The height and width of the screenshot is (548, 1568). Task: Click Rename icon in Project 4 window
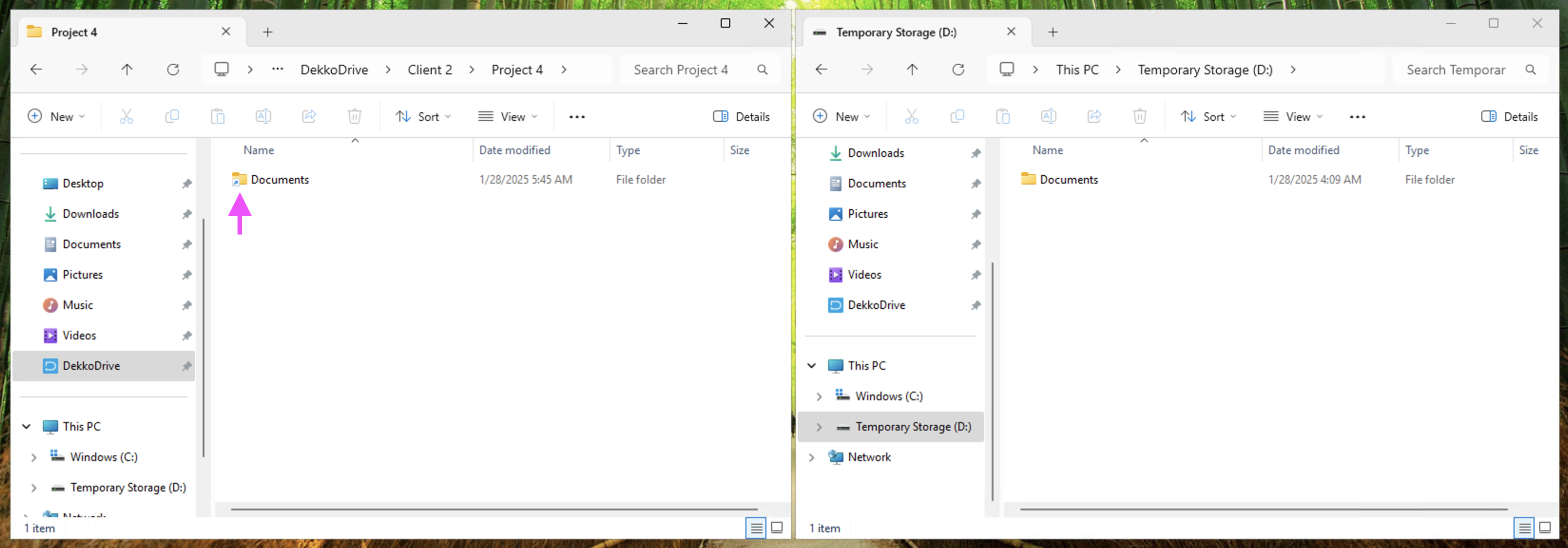pos(263,116)
